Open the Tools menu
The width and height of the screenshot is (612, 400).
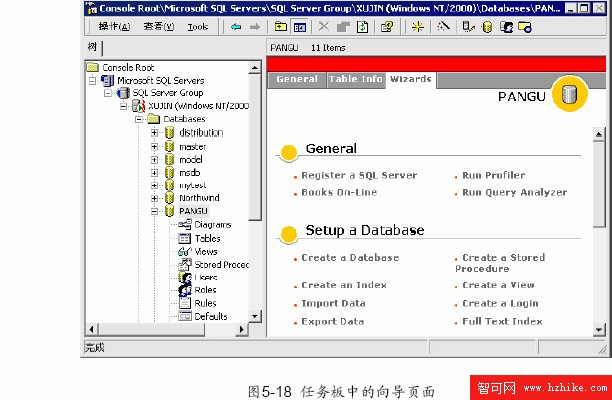pyautogui.click(x=198, y=27)
